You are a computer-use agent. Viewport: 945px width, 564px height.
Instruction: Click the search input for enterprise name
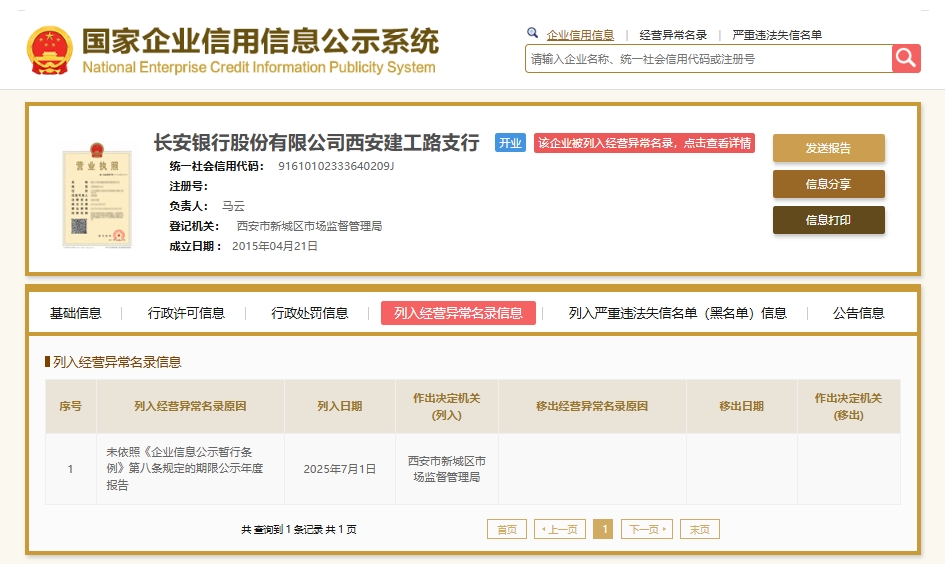pyautogui.click(x=708, y=58)
